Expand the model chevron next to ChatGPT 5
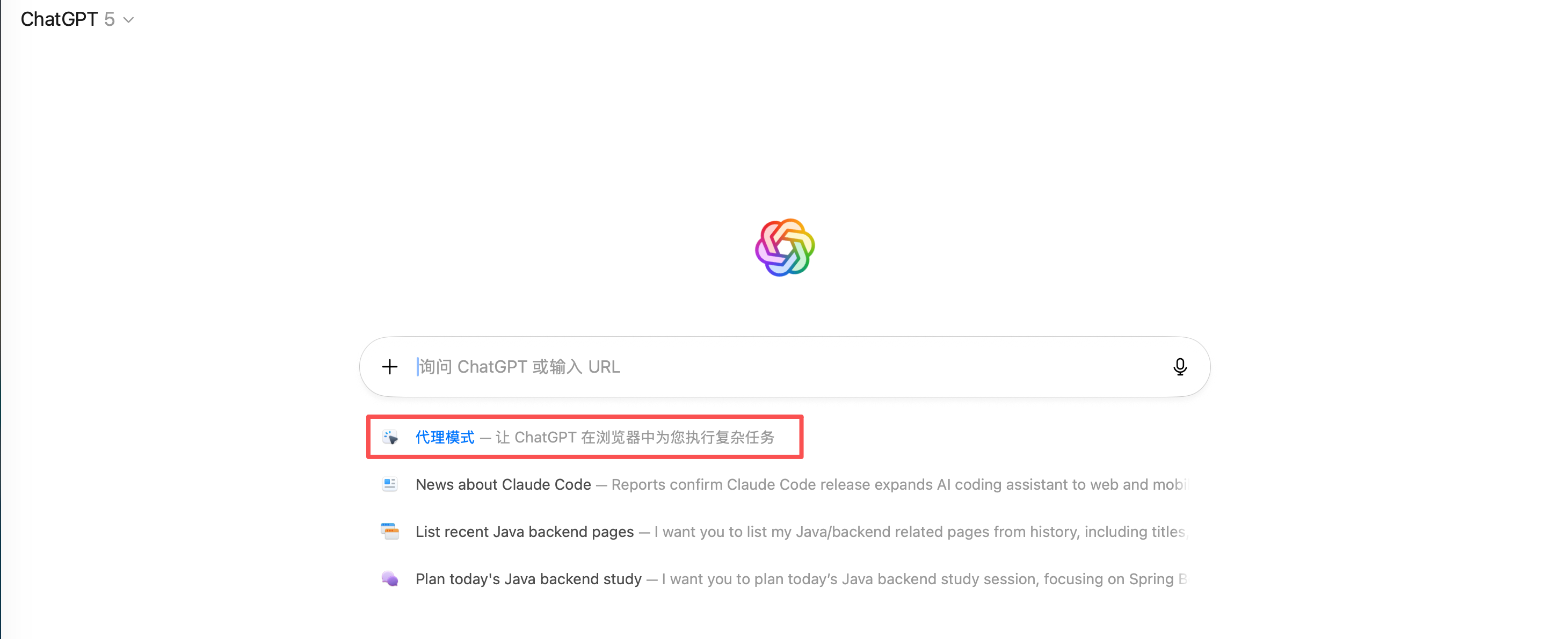 pos(129,20)
